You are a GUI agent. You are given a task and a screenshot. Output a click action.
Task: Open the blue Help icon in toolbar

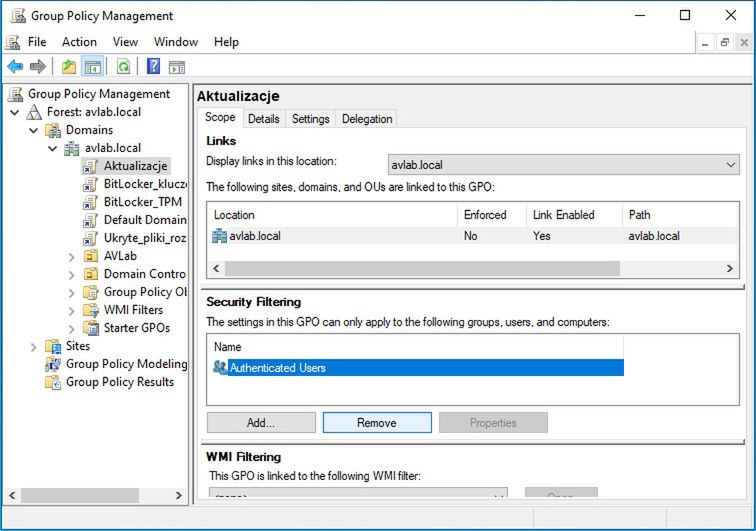[x=153, y=67]
